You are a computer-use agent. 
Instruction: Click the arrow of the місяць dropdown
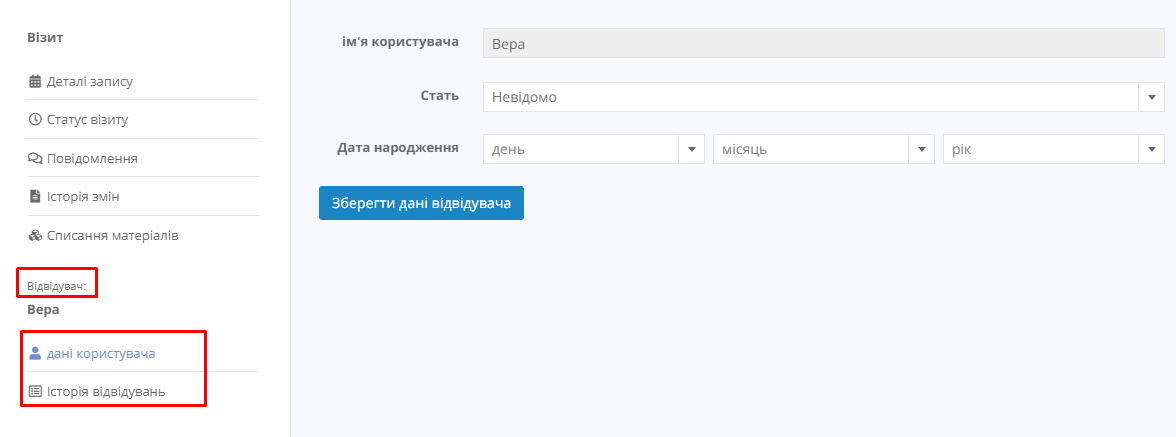pyautogui.click(x=921, y=149)
